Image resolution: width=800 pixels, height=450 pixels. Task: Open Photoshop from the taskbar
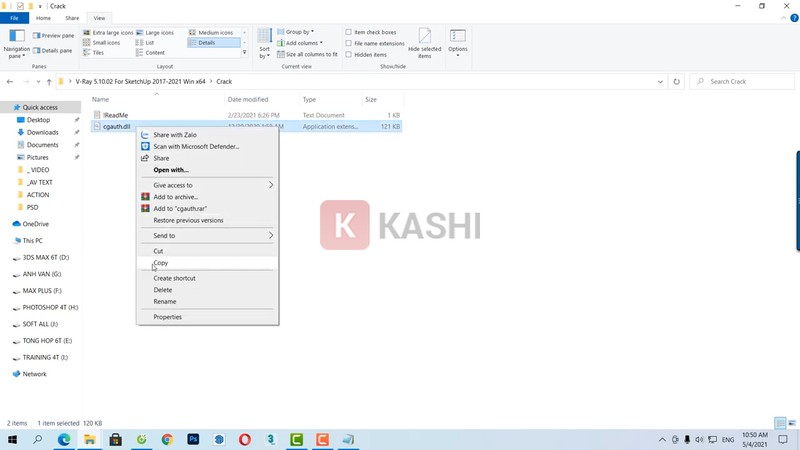[x=193, y=439]
